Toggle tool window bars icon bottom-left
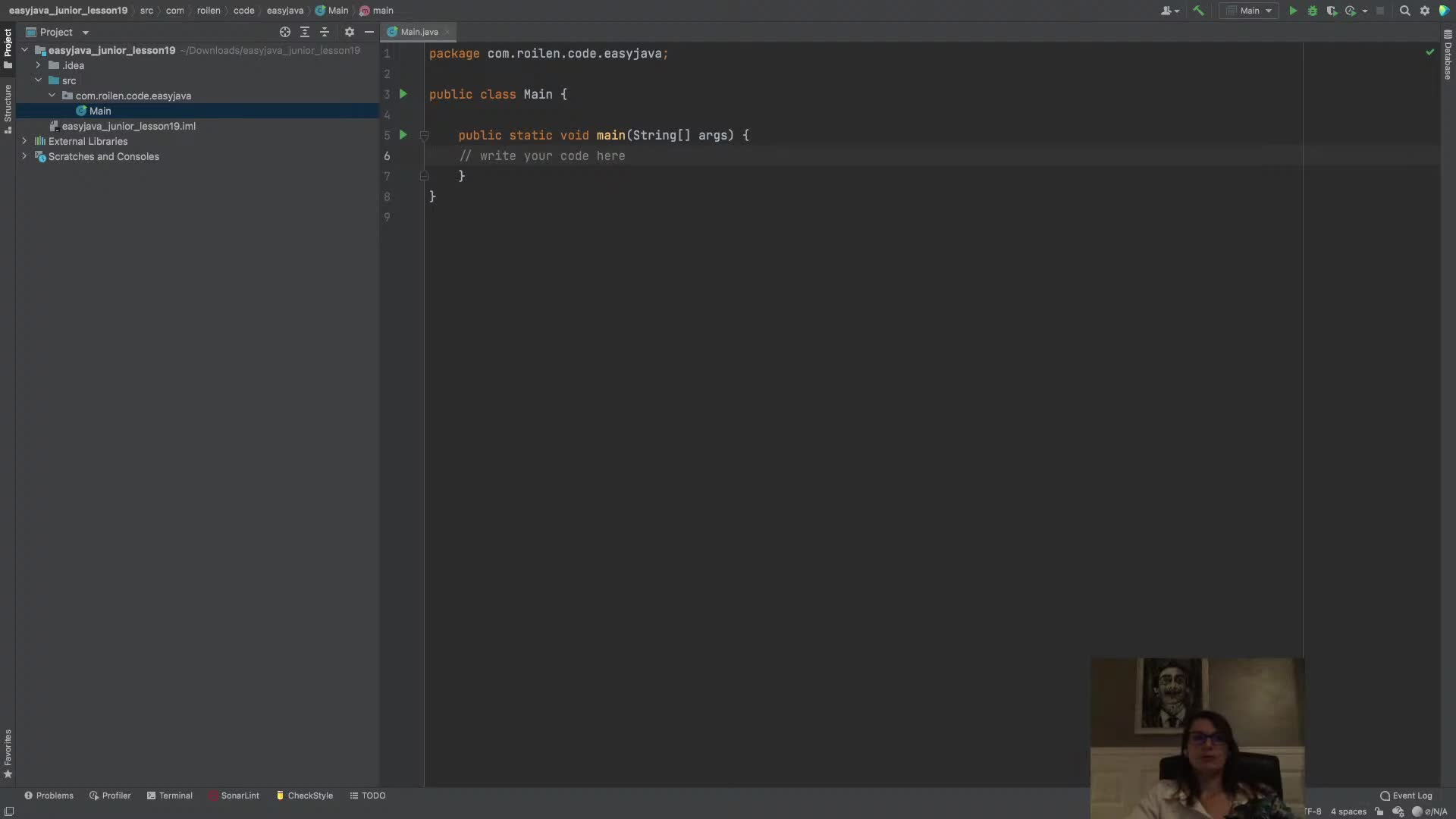This screenshot has width=1456, height=819. pyautogui.click(x=9, y=811)
